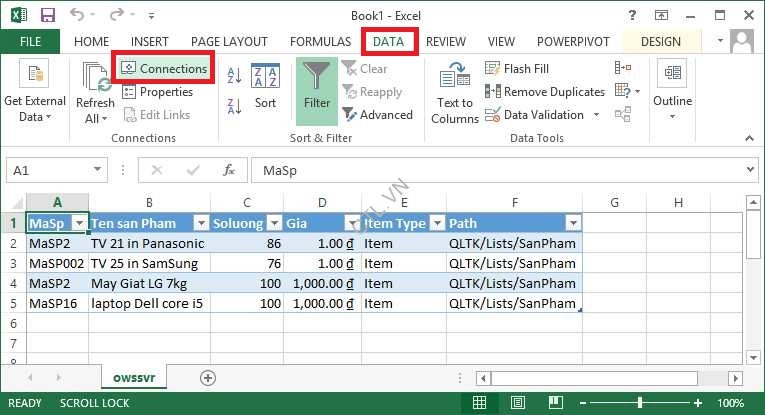Click the greyed Edit Links command
Image resolution: width=765 pixels, height=415 pixels.
pyautogui.click(x=157, y=115)
